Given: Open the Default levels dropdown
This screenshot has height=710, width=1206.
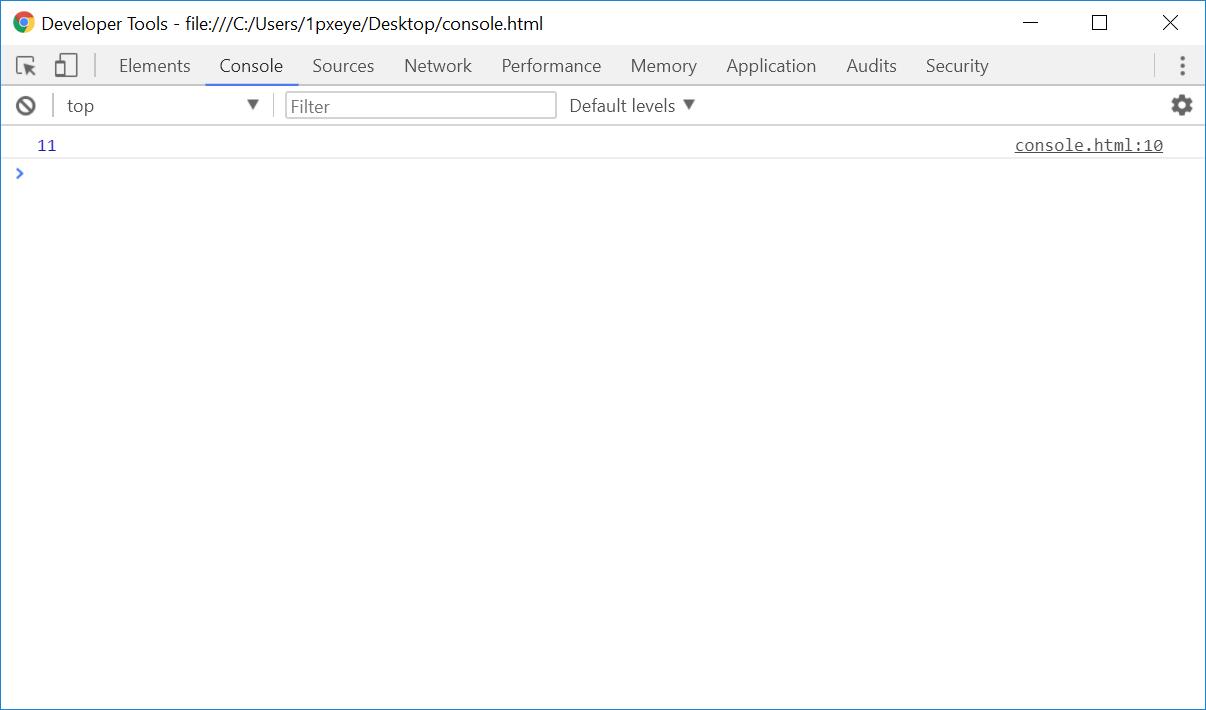Looking at the screenshot, I should click(x=632, y=105).
